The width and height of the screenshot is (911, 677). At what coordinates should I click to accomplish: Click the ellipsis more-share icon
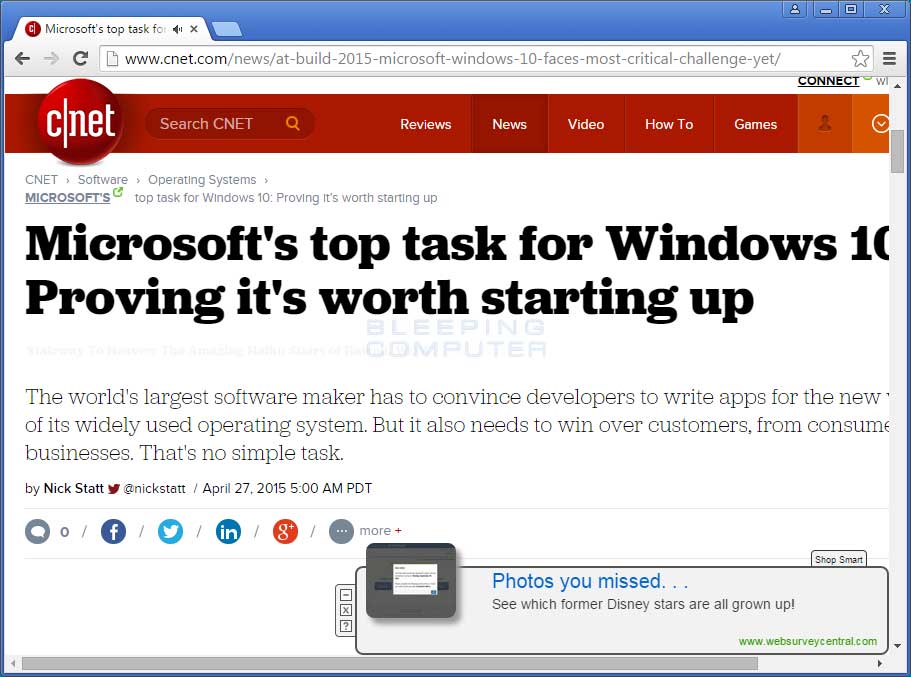(342, 531)
